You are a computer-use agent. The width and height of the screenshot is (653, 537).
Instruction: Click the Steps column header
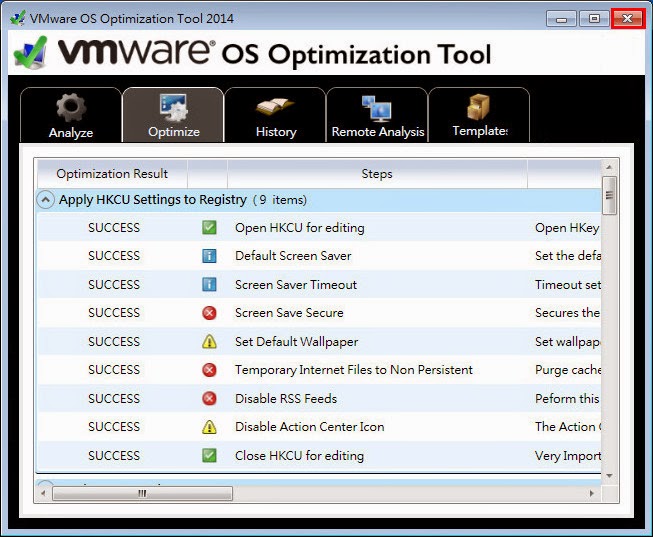(x=377, y=174)
